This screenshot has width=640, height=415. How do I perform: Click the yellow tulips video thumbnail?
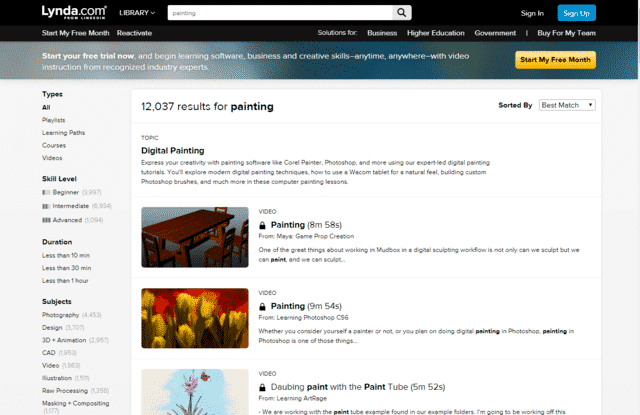click(195, 318)
